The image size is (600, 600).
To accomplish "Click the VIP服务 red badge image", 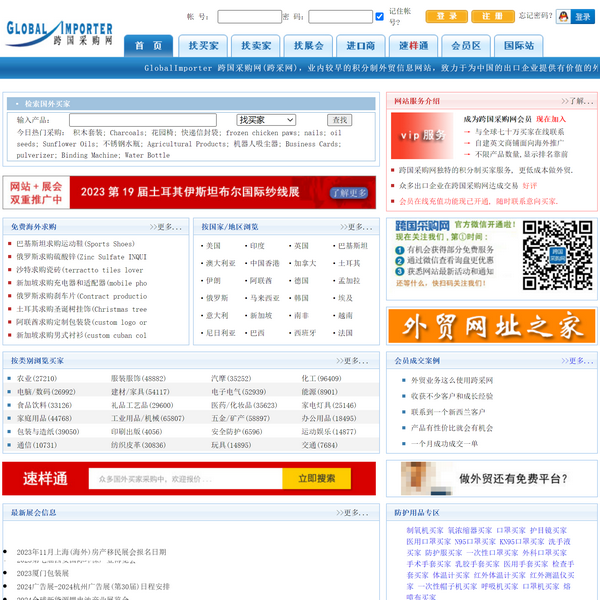I will (422, 135).
